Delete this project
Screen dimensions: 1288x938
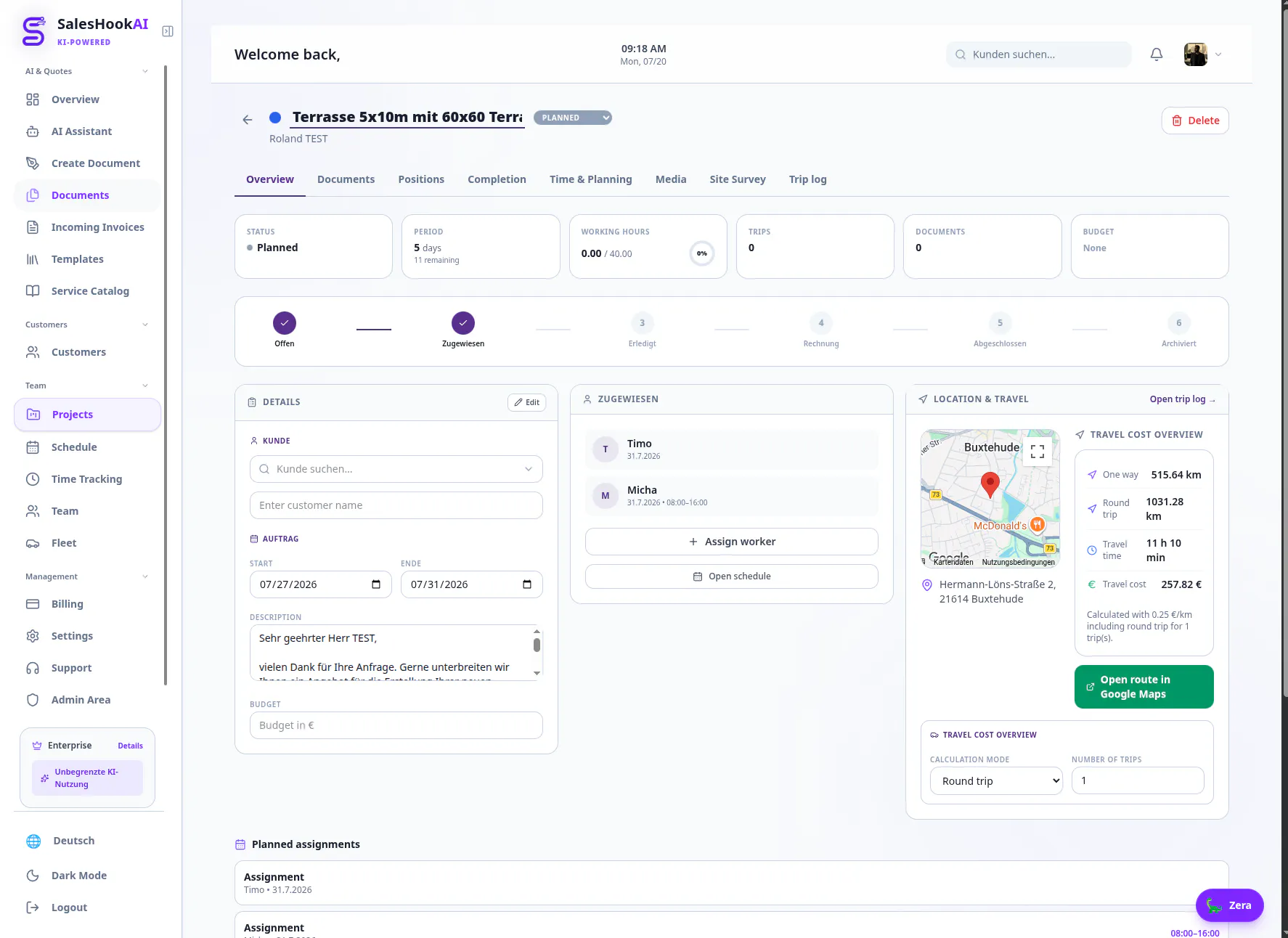pyautogui.click(x=1195, y=121)
